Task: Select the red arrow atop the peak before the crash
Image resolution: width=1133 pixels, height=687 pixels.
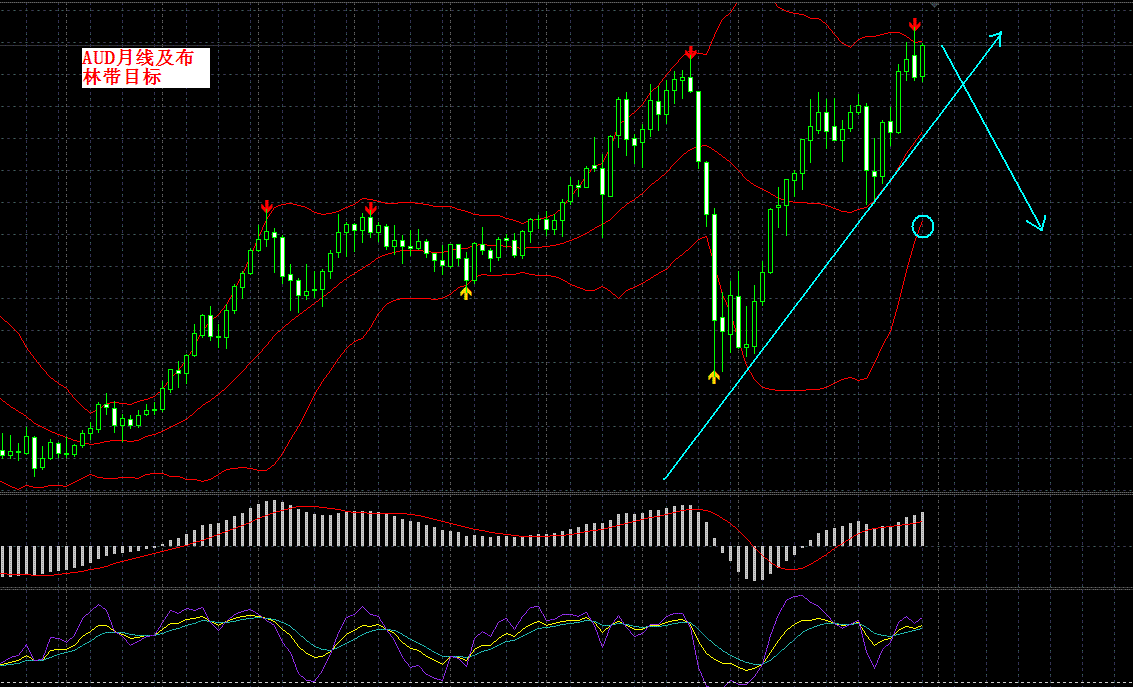Action: (690, 52)
